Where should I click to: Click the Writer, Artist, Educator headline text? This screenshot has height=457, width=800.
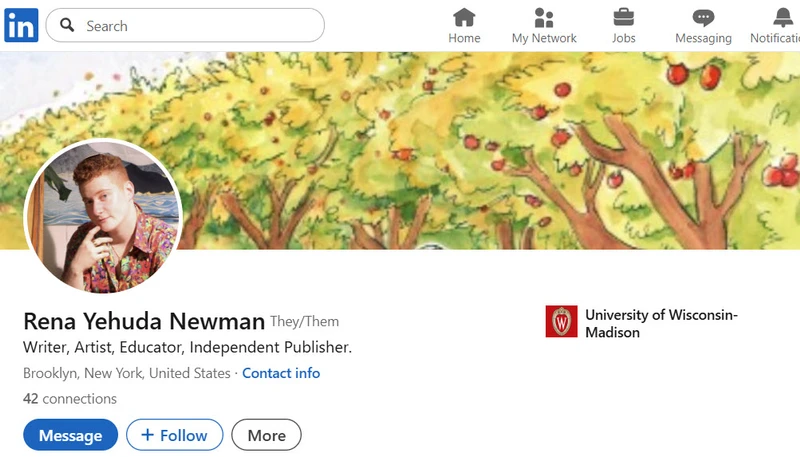coord(187,348)
